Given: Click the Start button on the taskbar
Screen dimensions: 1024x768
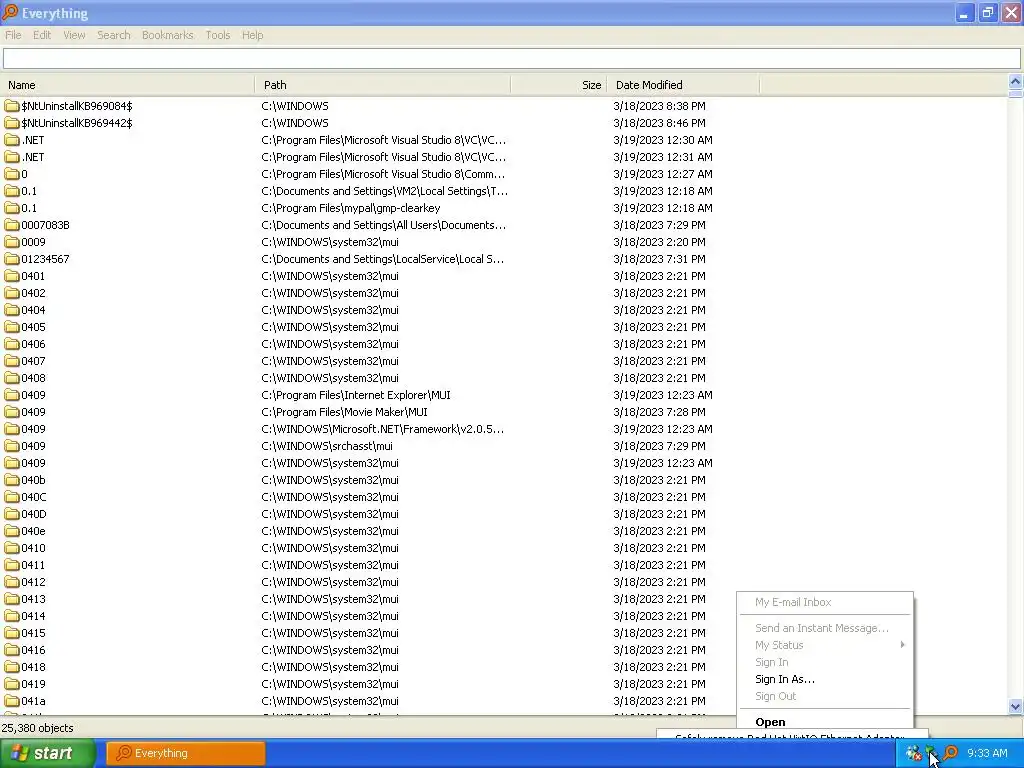Looking at the screenshot, I should [48, 753].
